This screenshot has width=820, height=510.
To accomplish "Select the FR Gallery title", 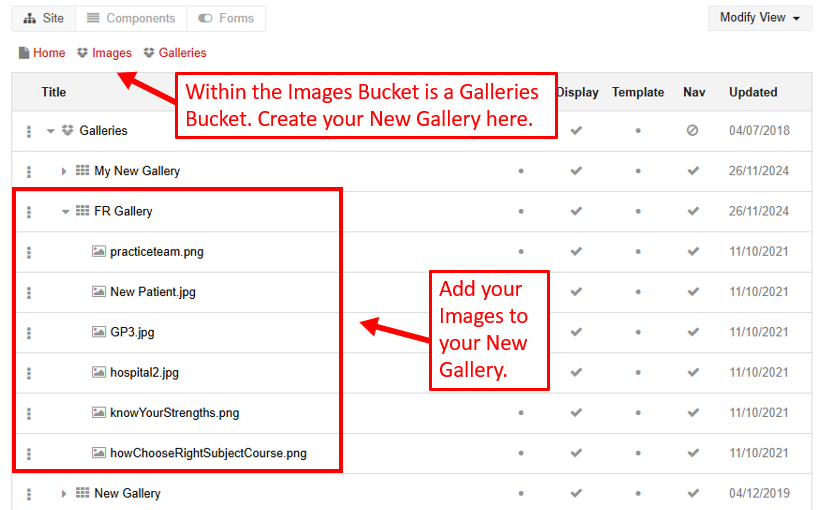I will 123,211.
